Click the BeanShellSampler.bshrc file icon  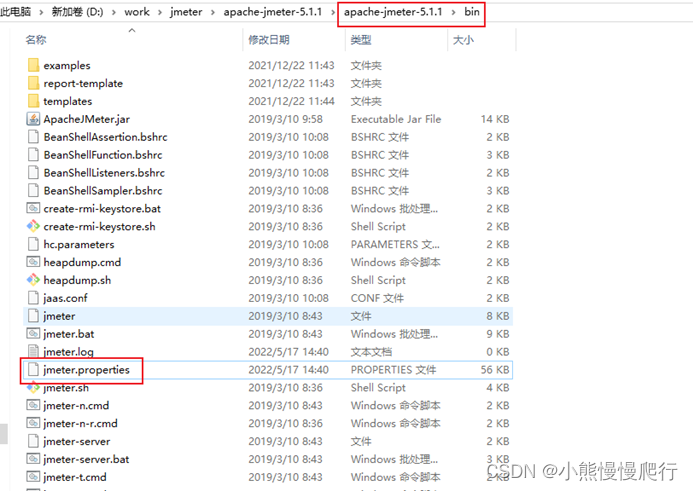(x=33, y=190)
